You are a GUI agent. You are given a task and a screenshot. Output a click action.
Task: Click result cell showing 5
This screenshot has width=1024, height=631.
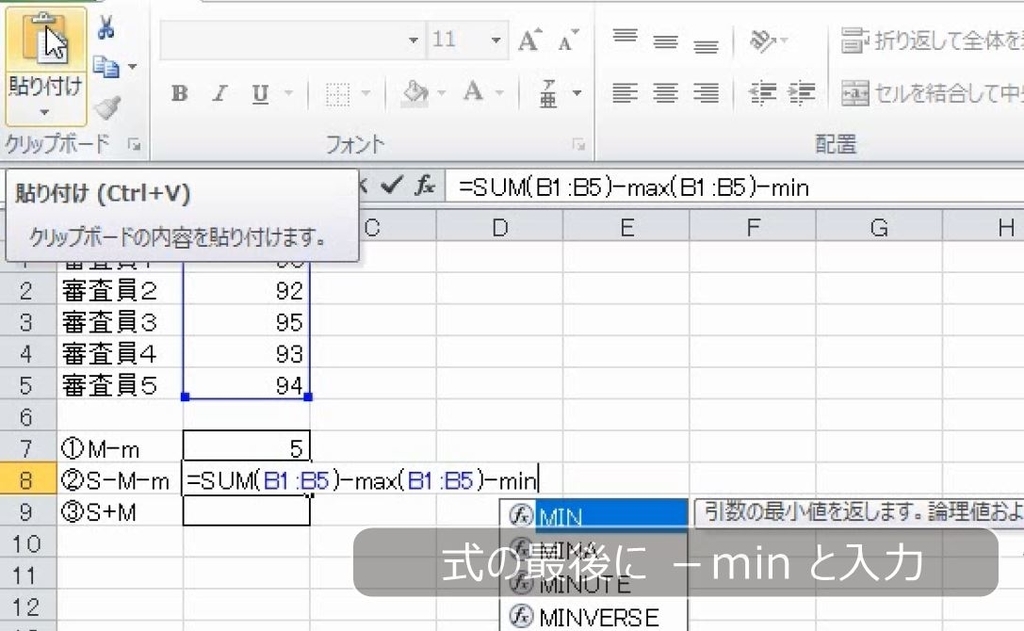pos(246,448)
